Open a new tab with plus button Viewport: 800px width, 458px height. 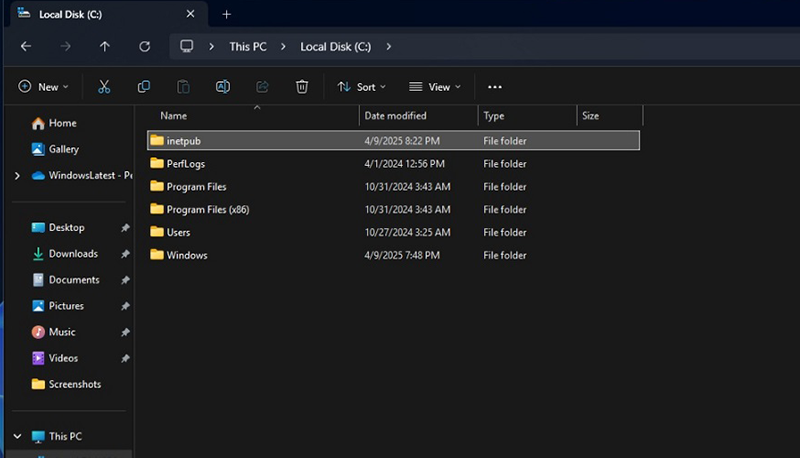226,14
